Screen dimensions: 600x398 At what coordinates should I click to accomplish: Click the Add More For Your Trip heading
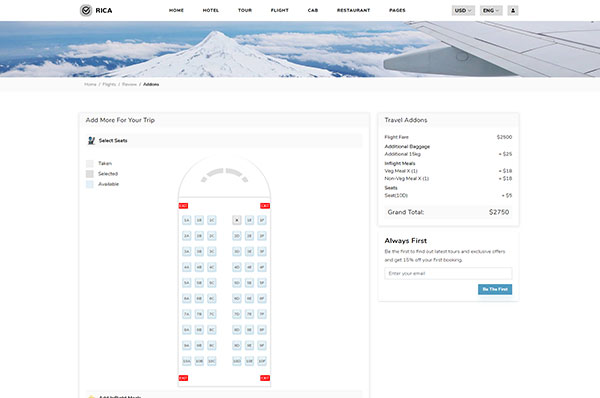tap(120, 120)
